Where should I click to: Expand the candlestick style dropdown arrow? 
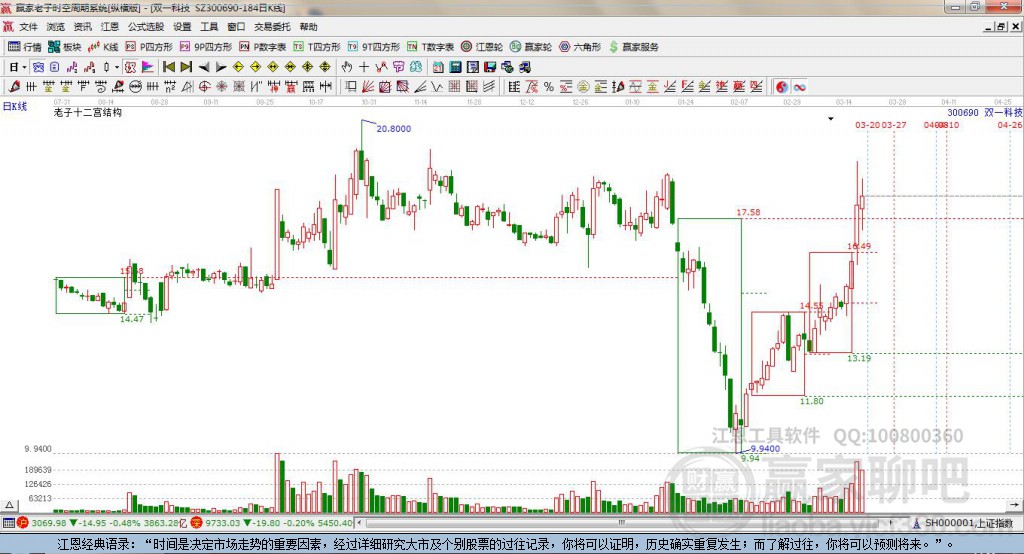(x=117, y=67)
